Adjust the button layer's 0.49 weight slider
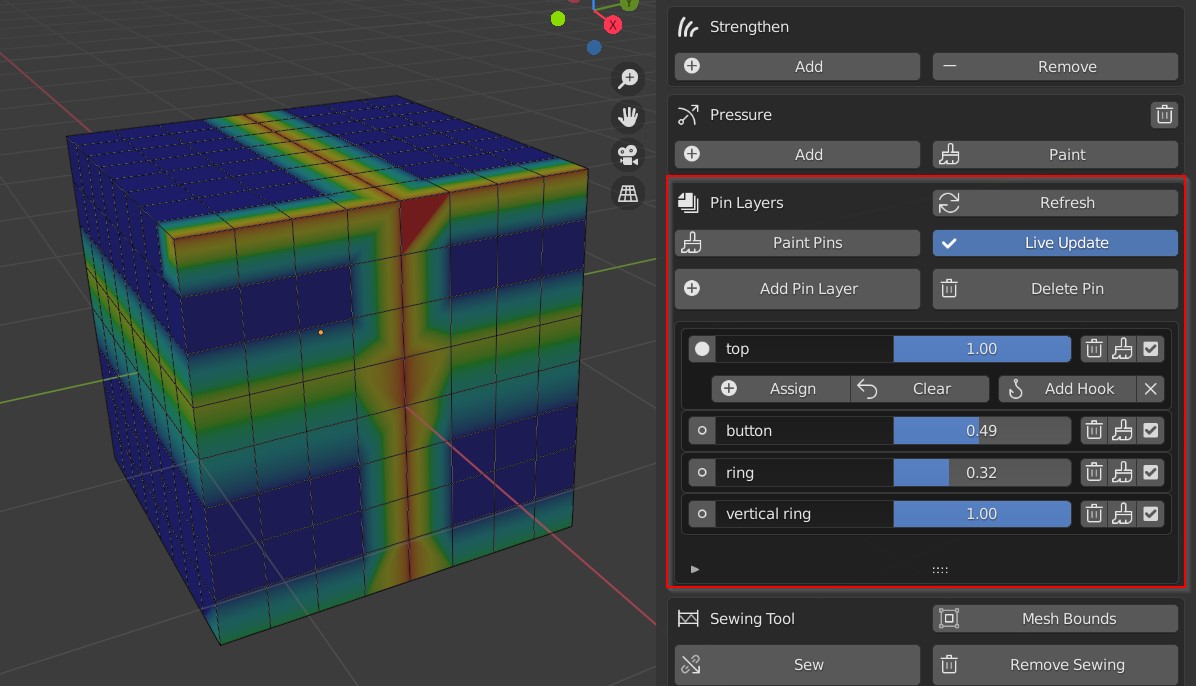 [x=982, y=430]
